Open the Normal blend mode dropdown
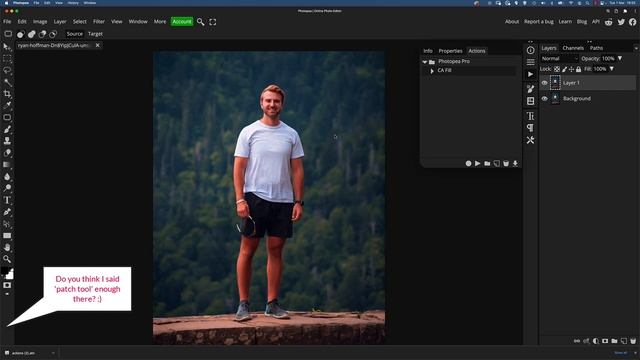640x360 pixels. 560,58
